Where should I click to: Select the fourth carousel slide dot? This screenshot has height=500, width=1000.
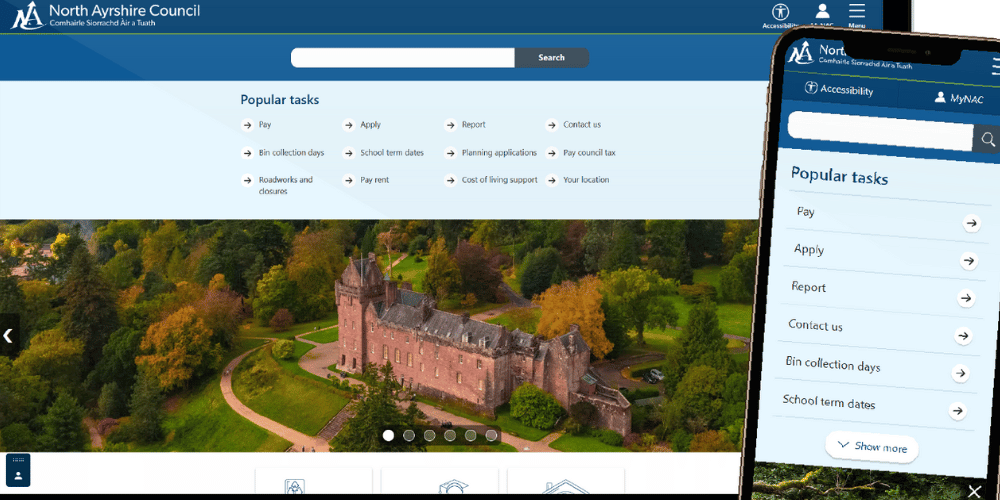[450, 436]
